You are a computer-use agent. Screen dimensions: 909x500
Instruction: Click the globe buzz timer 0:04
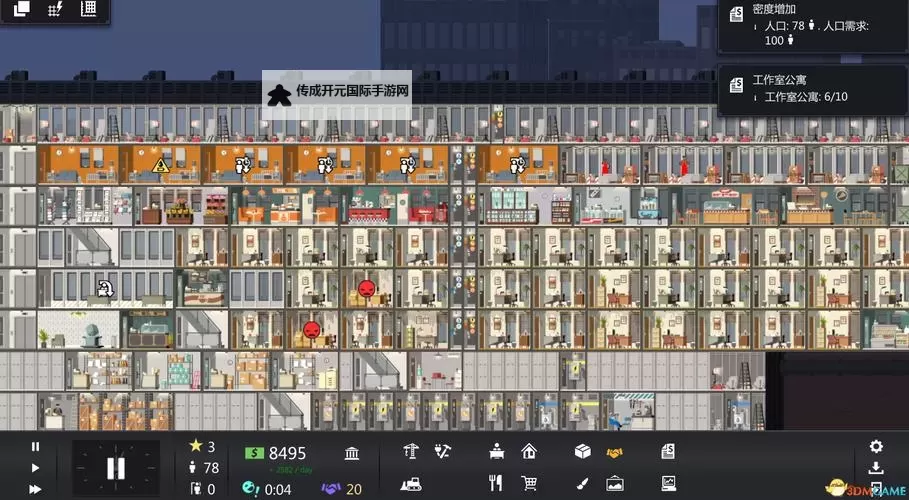point(267,489)
